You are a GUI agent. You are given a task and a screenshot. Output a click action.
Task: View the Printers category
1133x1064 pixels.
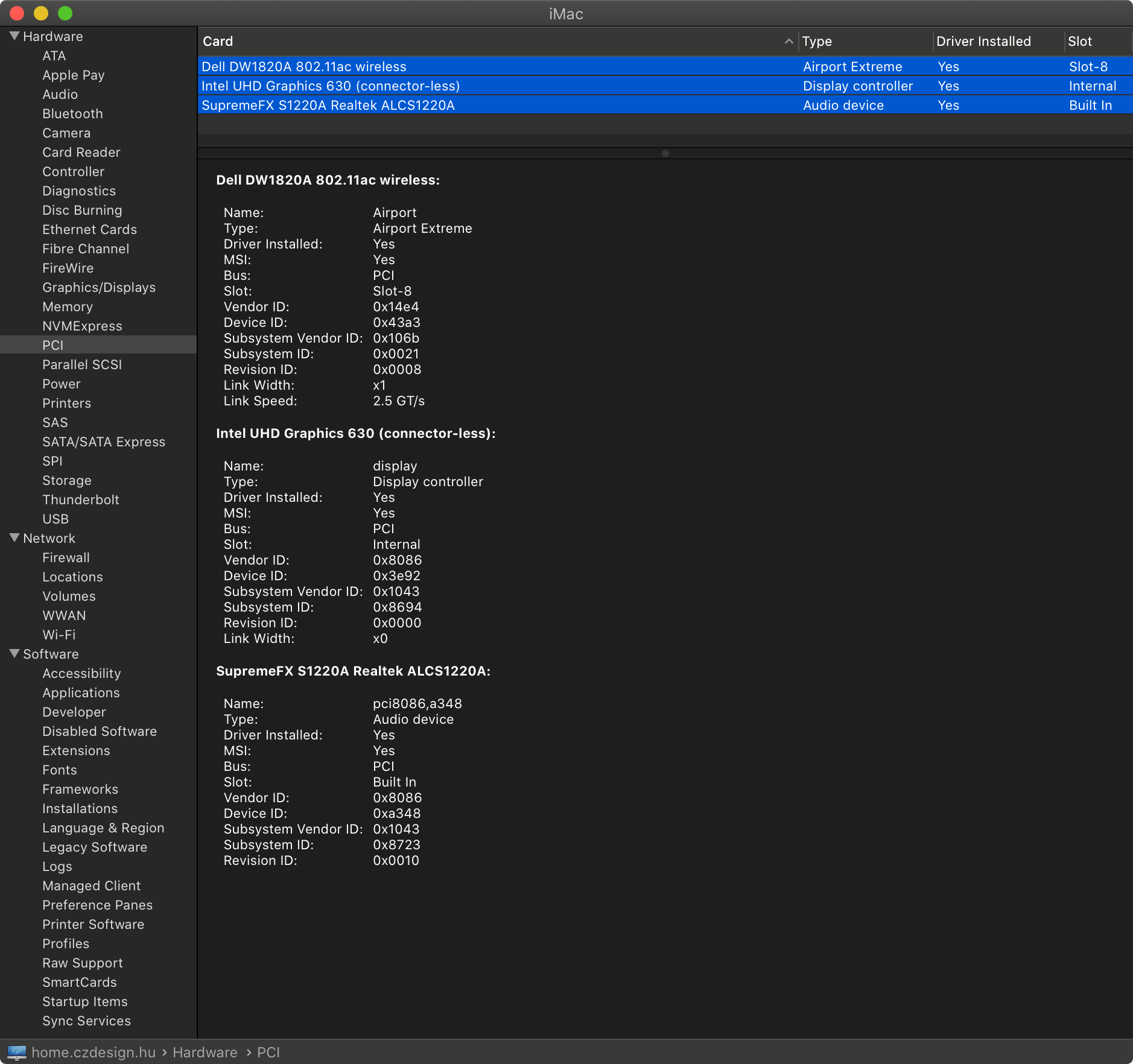point(66,403)
